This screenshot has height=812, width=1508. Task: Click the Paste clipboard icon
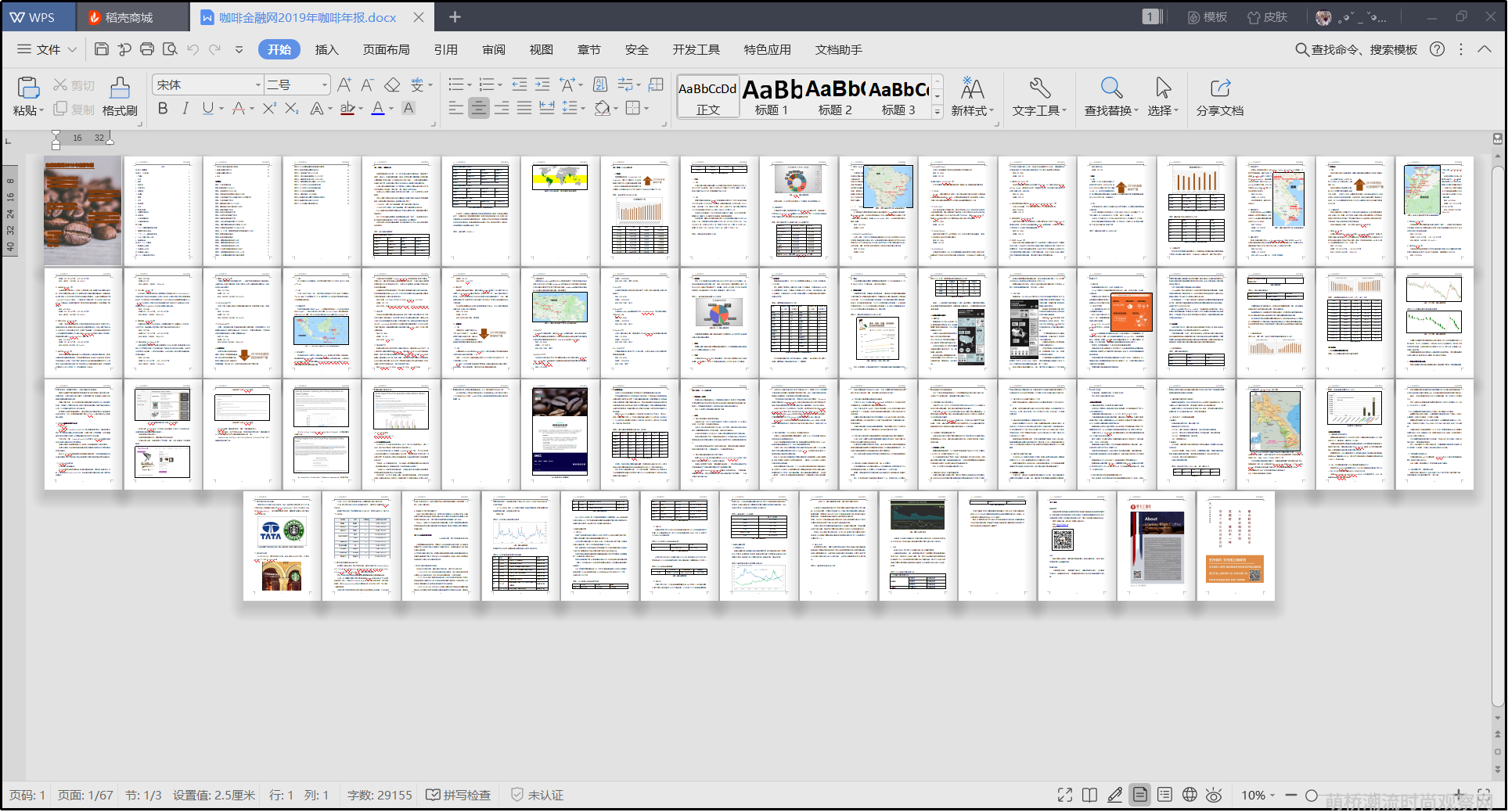pos(28,88)
